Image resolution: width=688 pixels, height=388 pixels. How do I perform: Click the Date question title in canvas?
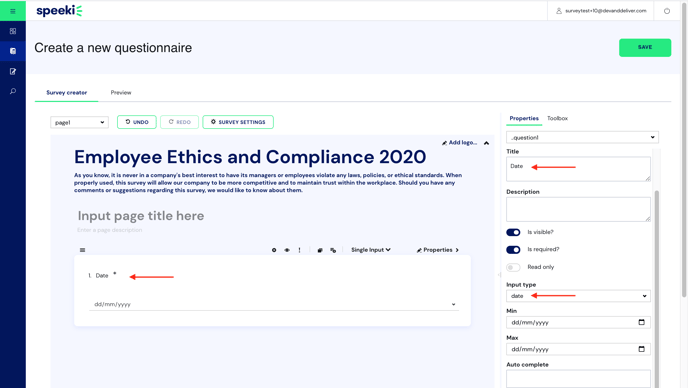(x=102, y=276)
